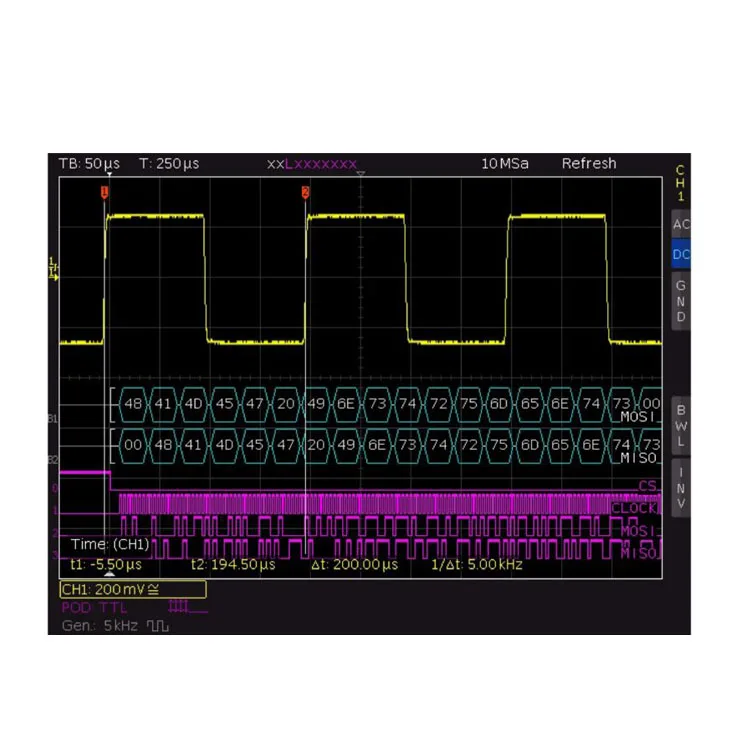This screenshot has height=750, width=750.
Task: Click decoded byte 4D in MOSI row
Action: click(194, 404)
